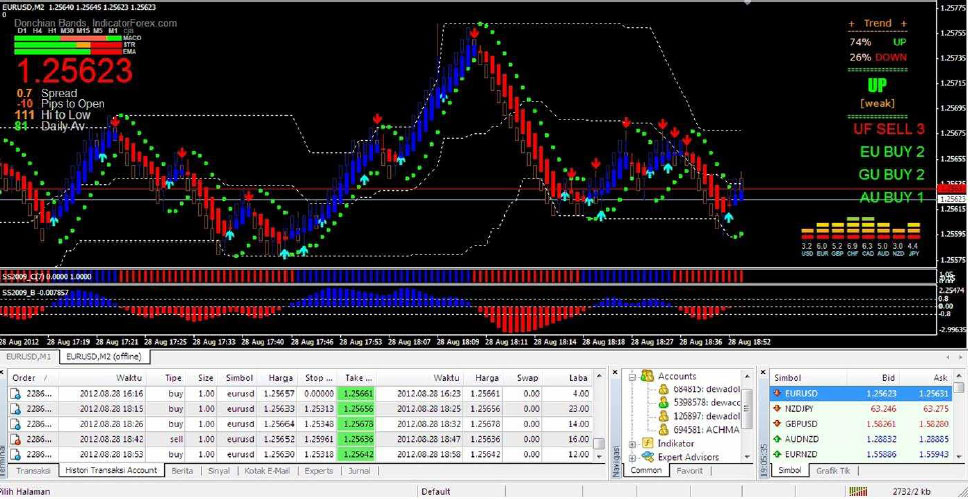Click the down arrow of the Market Watch scrollbar
The width and height of the screenshot is (970, 499).
pyautogui.click(x=959, y=456)
